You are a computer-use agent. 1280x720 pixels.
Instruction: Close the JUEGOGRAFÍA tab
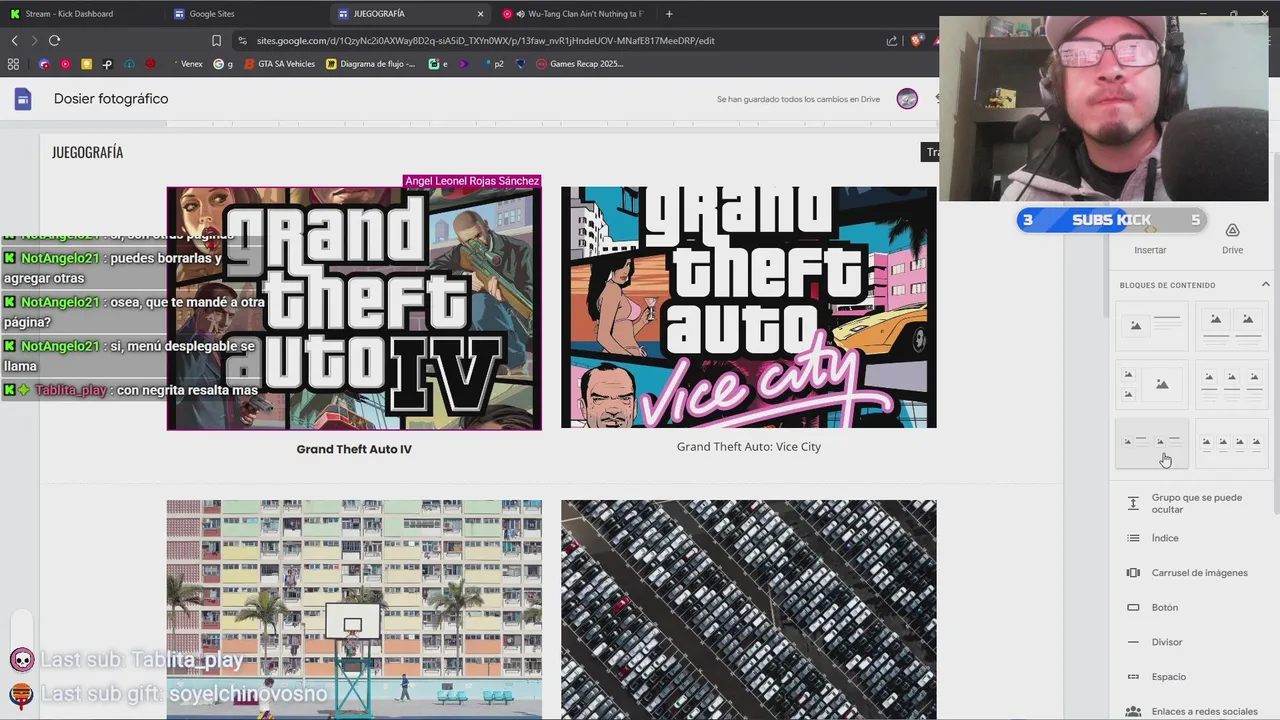480,14
